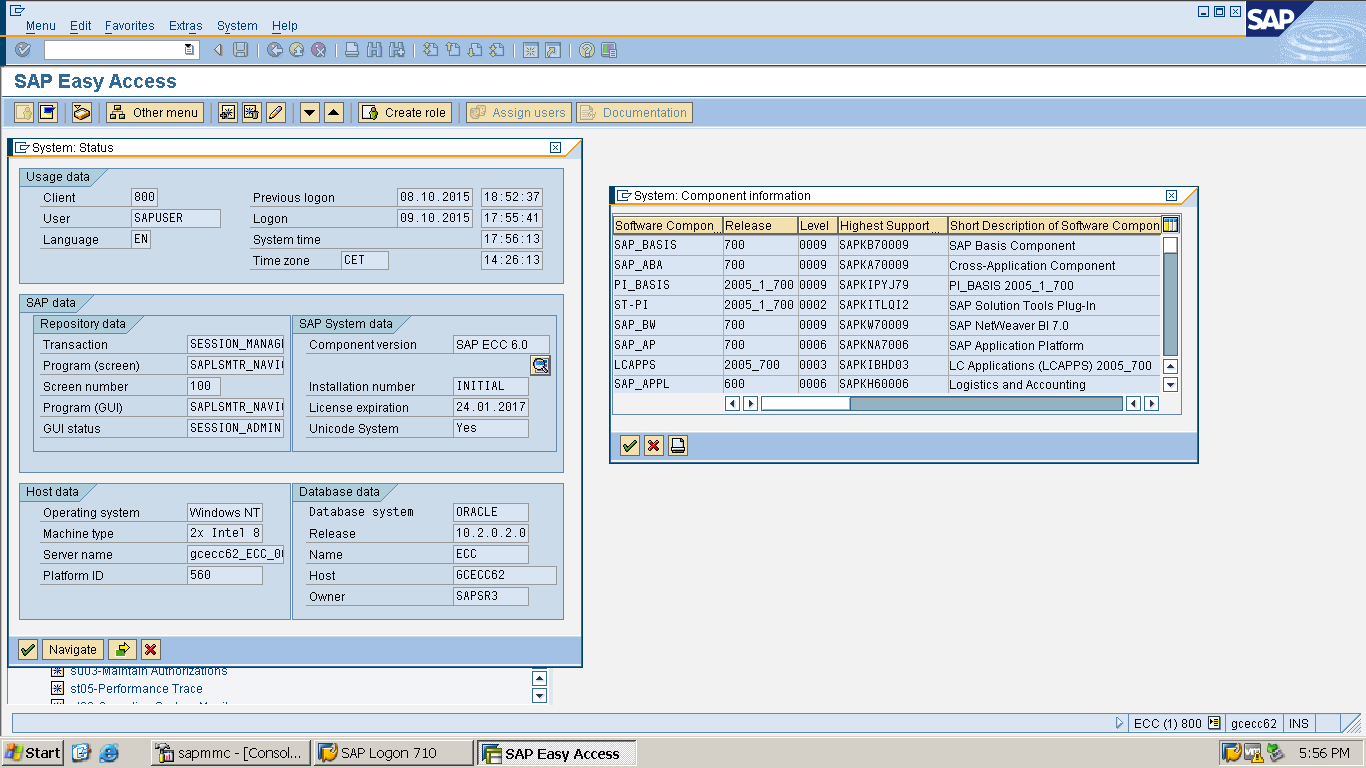Viewport: 1366px width, 768px height.
Task: Open the System menu
Action: pyautogui.click(x=237, y=26)
